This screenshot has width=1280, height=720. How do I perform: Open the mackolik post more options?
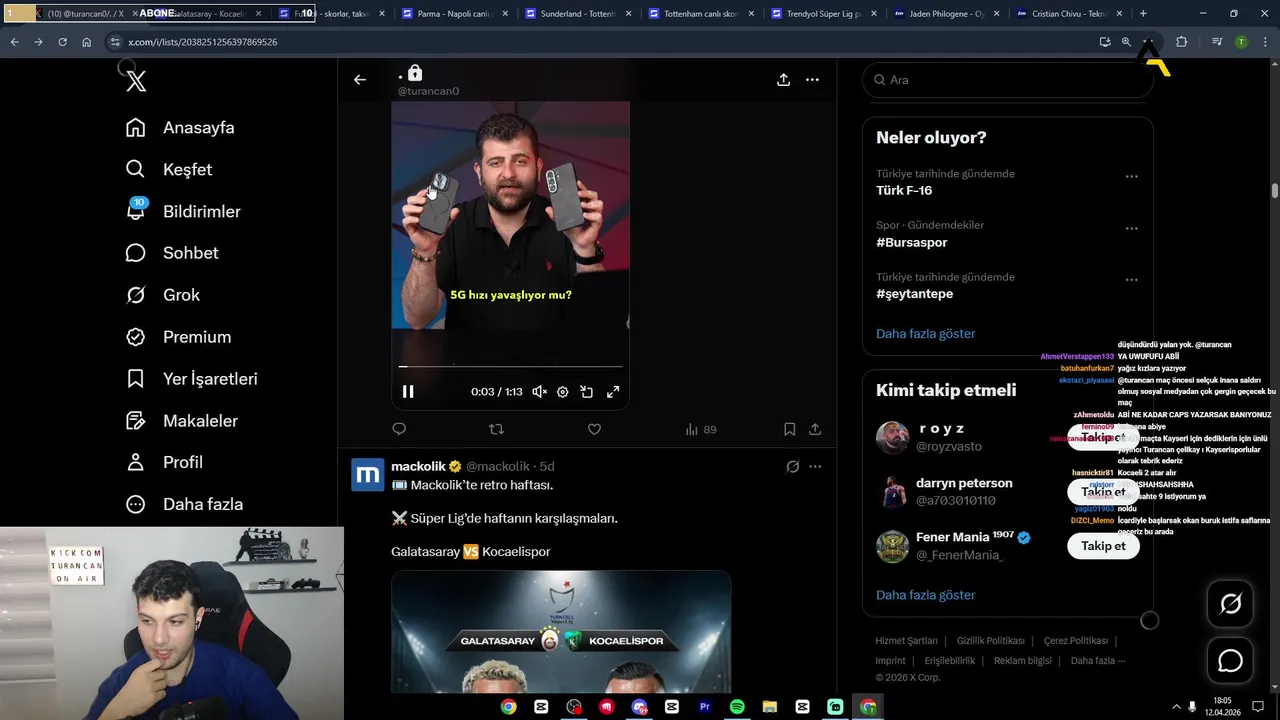(815, 466)
